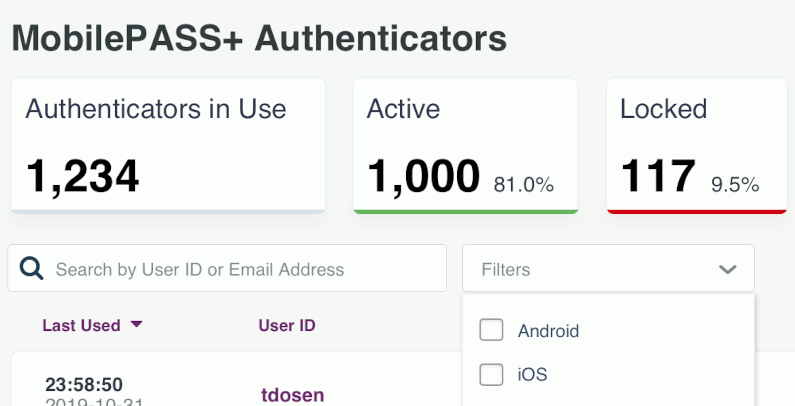Click the red bar under Locked
795x406 pixels.
coord(697,211)
